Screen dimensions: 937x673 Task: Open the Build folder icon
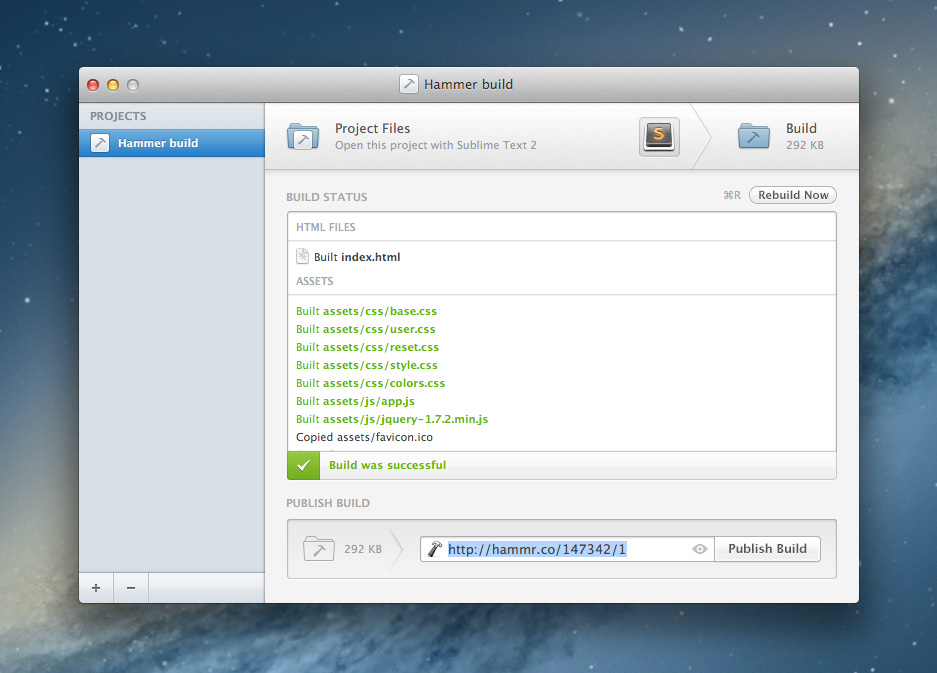[754, 136]
